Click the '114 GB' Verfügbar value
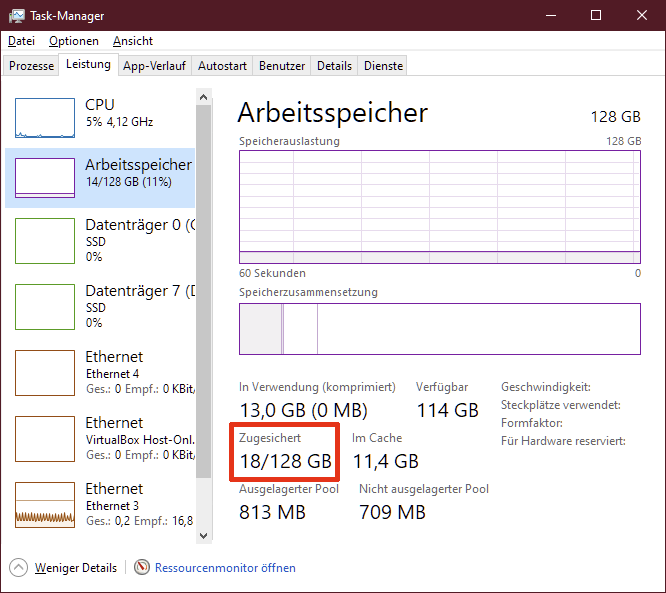Screen dimensions: 666x593 pyautogui.click(x=448, y=410)
